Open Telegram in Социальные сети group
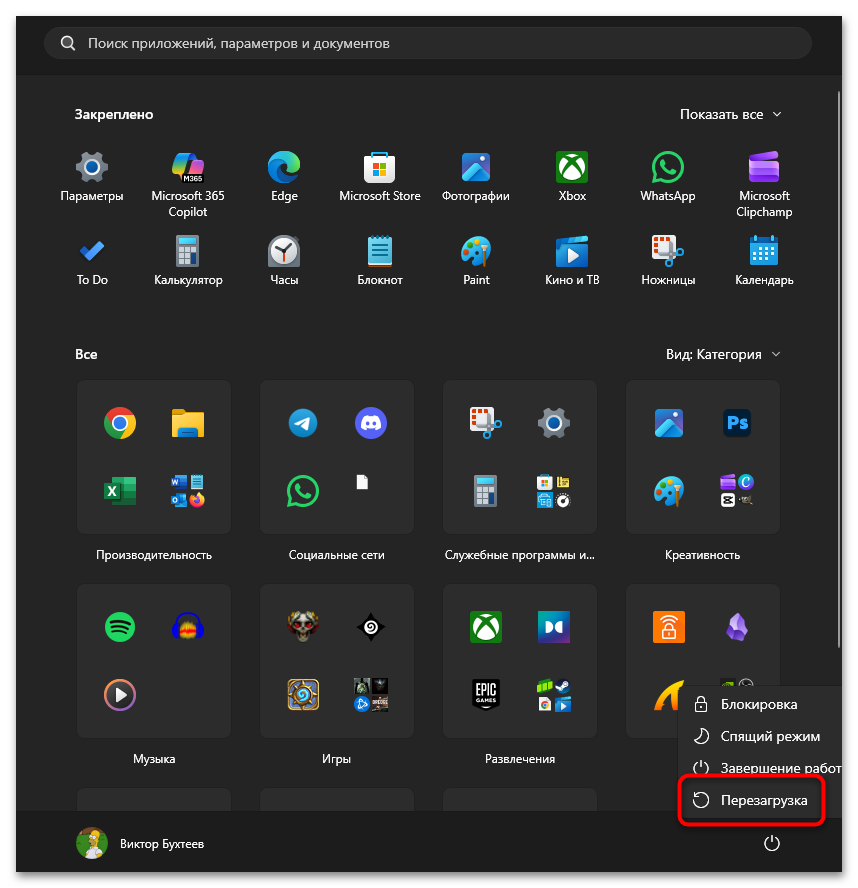This screenshot has width=858, height=888. pos(303,424)
